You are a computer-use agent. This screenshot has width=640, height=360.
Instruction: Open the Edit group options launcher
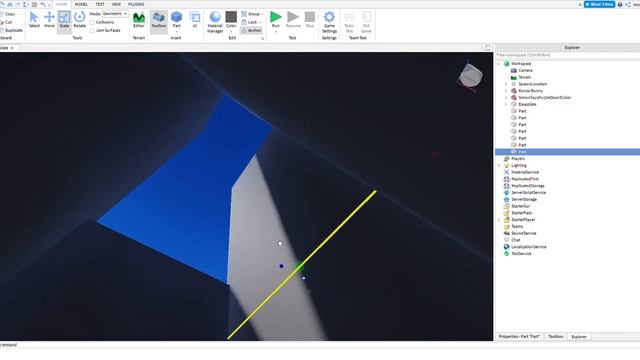262,38
